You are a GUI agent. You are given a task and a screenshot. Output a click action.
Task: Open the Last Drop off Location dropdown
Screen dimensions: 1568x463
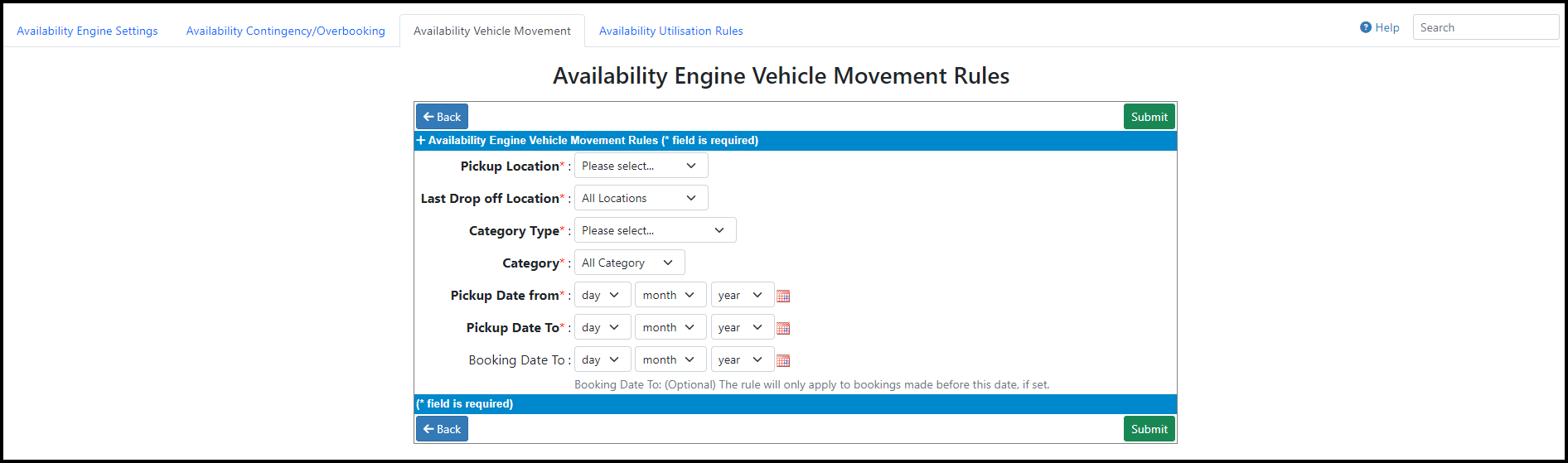click(641, 198)
